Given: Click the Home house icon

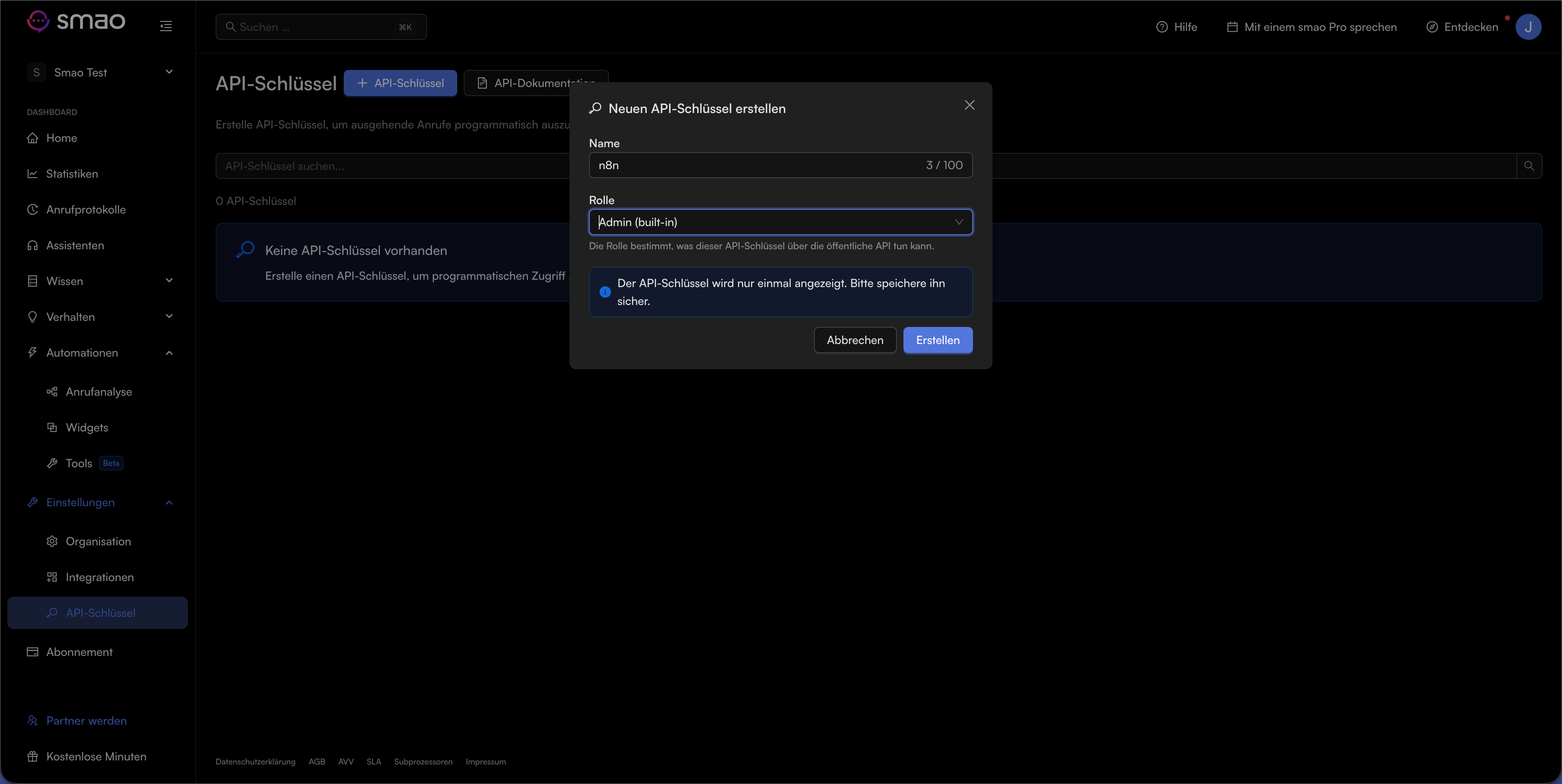Looking at the screenshot, I should pos(33,138).
